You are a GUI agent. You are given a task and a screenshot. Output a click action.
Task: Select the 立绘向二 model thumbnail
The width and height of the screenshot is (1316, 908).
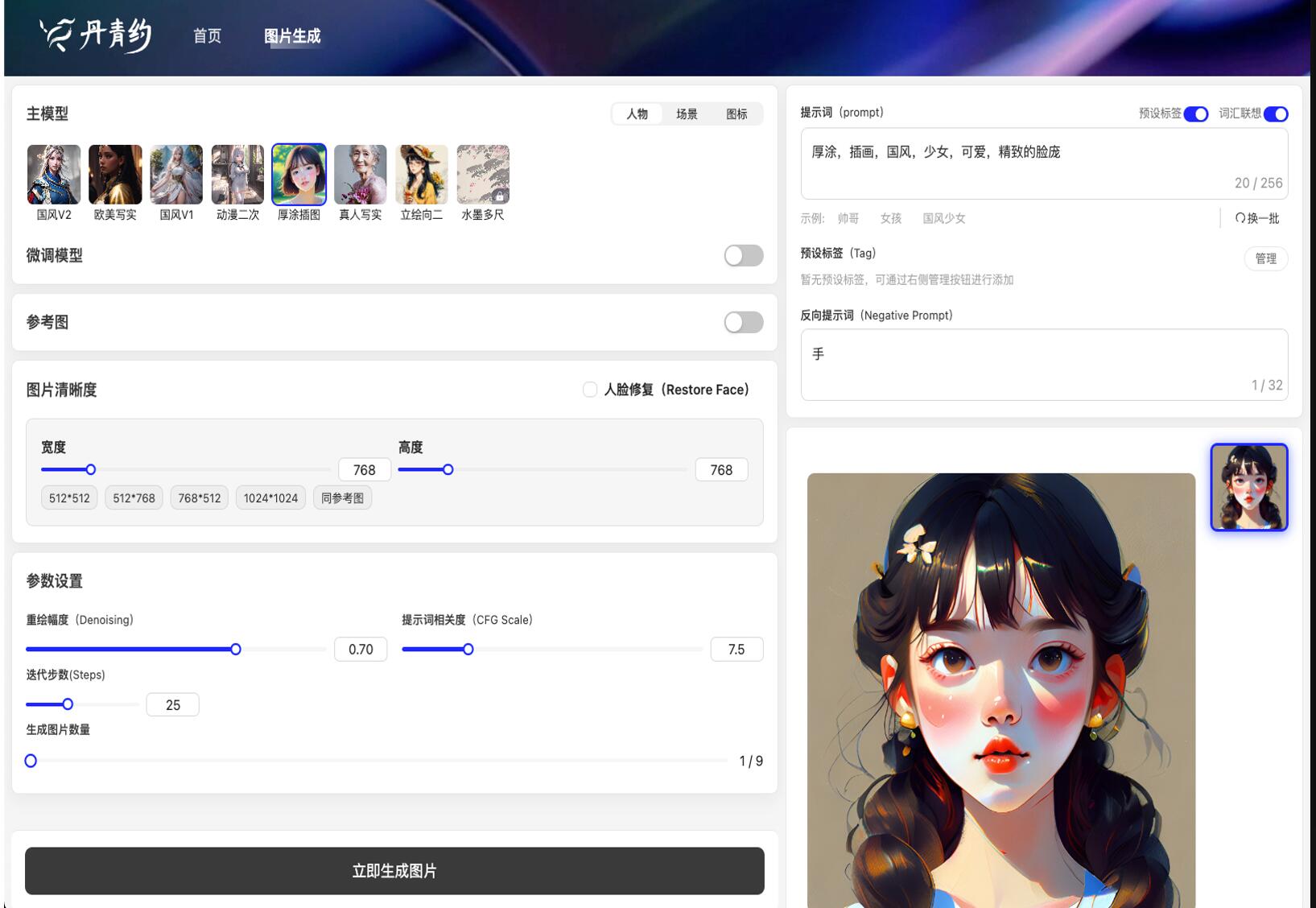[x=422, y=175]
